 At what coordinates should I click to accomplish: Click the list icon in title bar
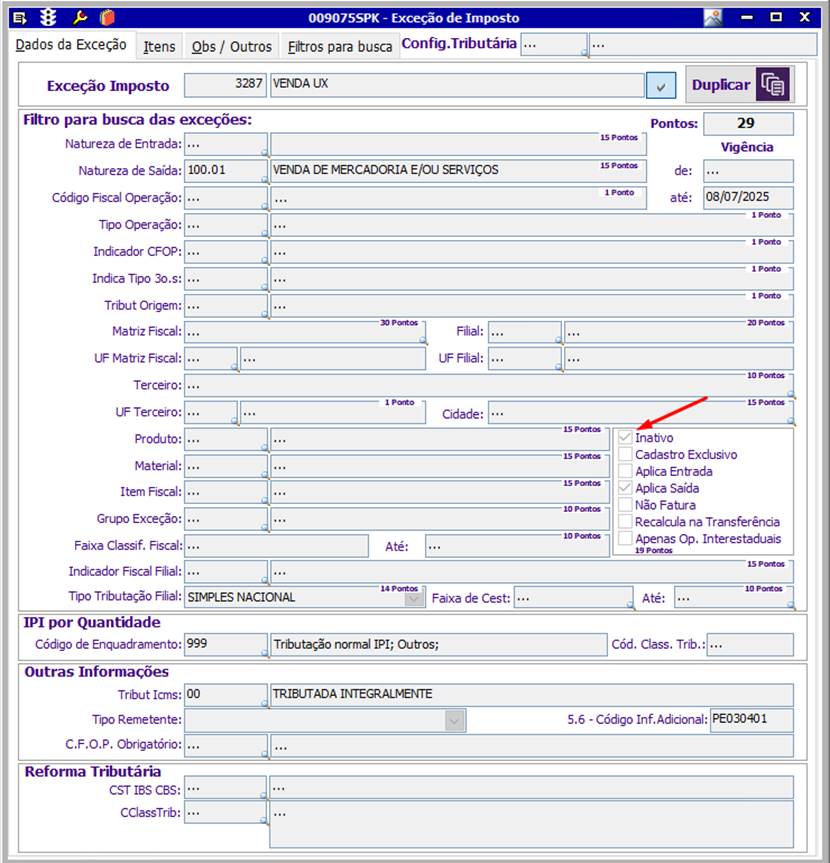pos(20,18)
